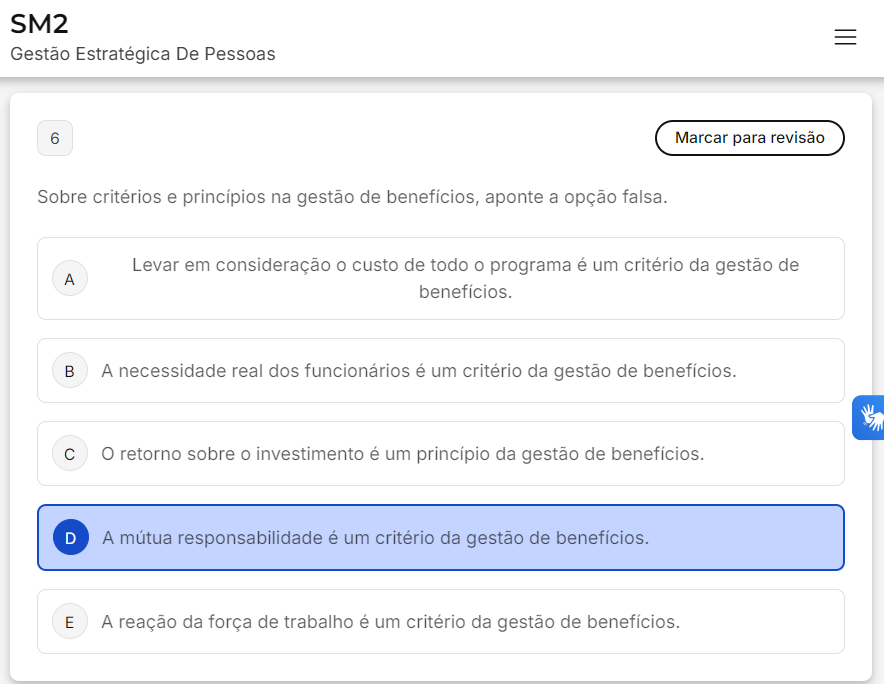The height and width of the screenshot is (684, 884).
Task: Click the question prompt text
Action: pyautogui.click(x=352, y=197)
